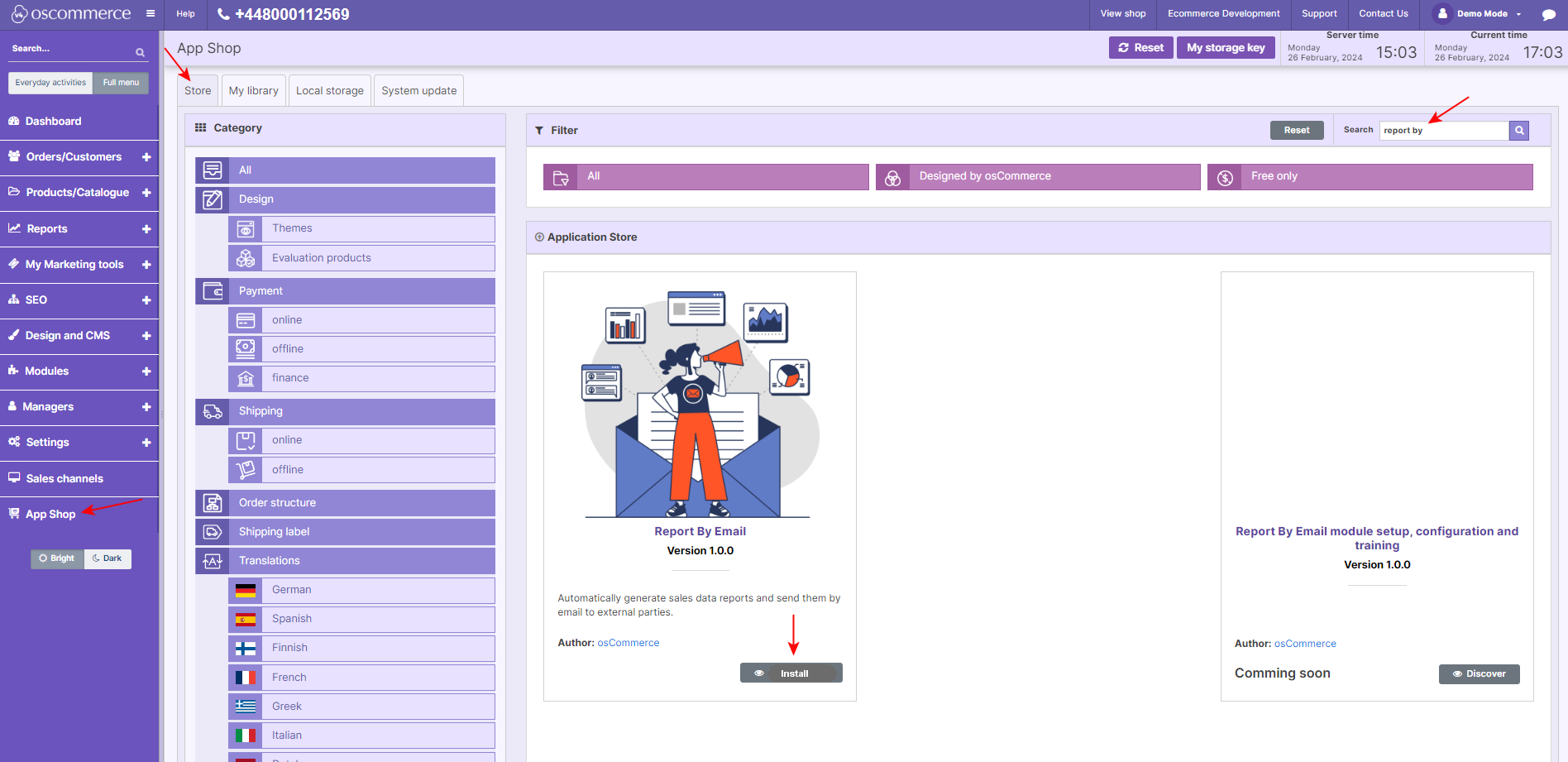Expand Products/Catalogue menu plus
This screenshot has height=762, width=1568.
(146, 193)
